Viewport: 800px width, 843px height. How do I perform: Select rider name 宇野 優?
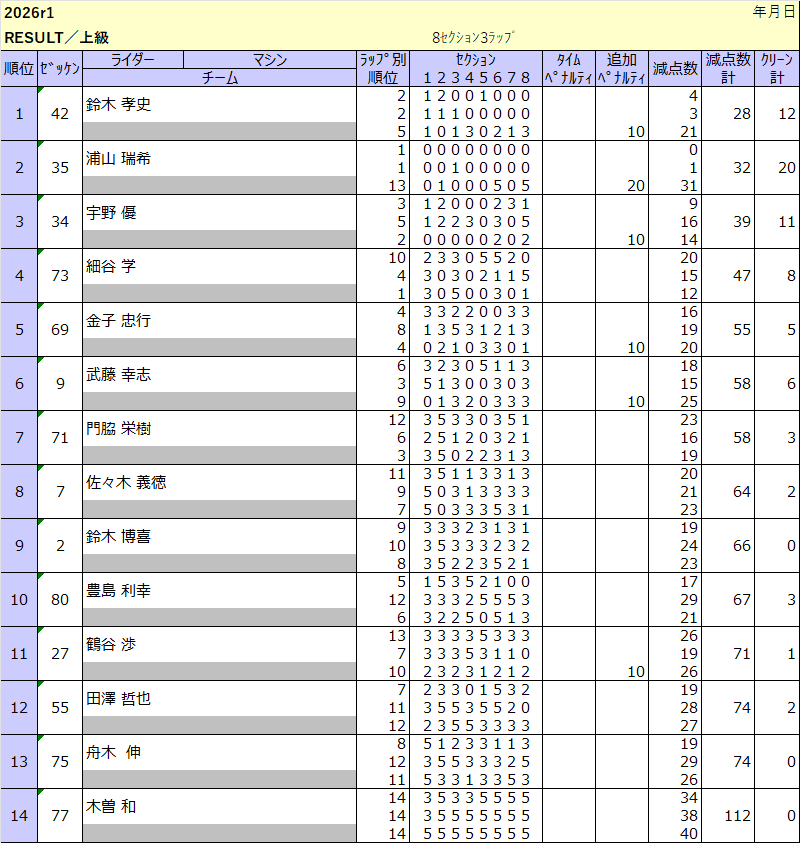point(111,212)
